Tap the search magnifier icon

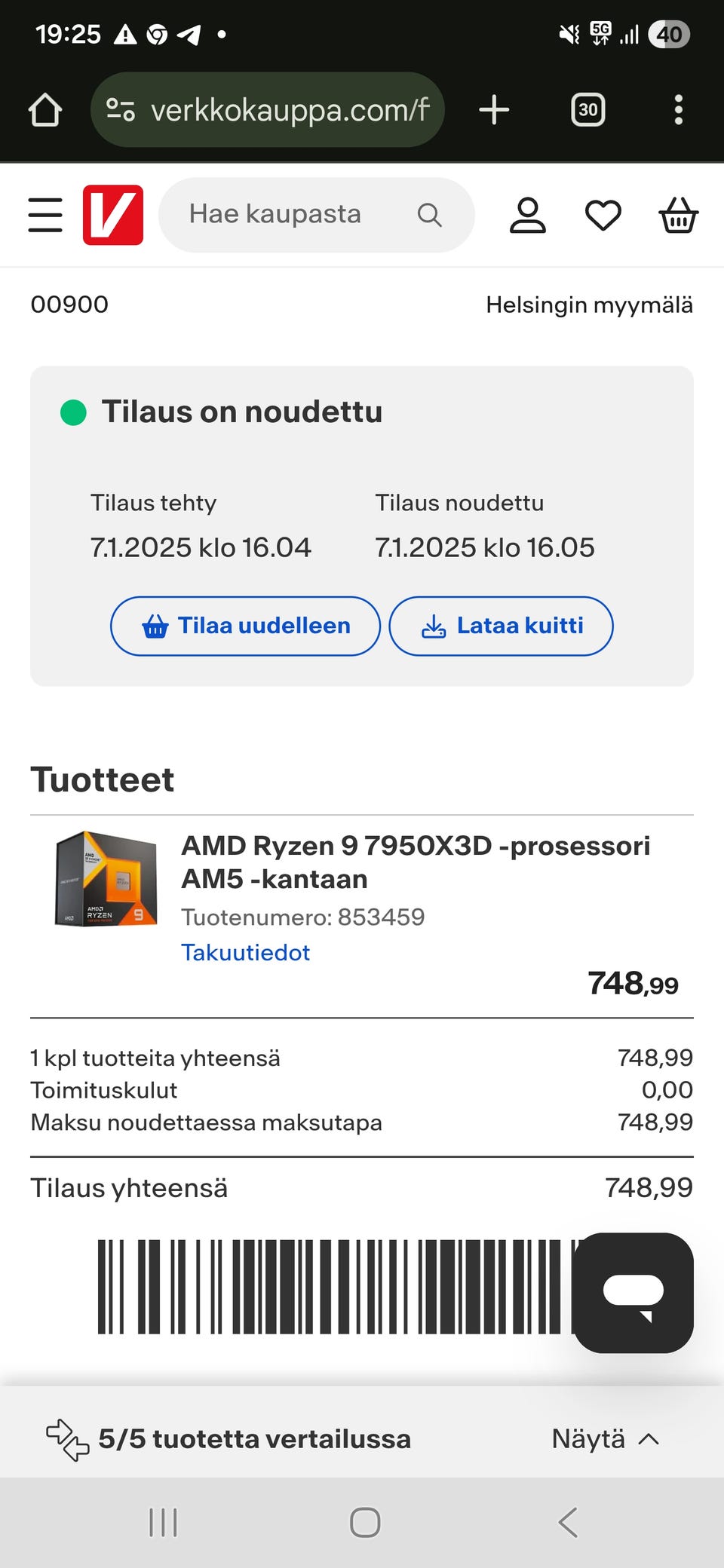click(x=429, y=215)
